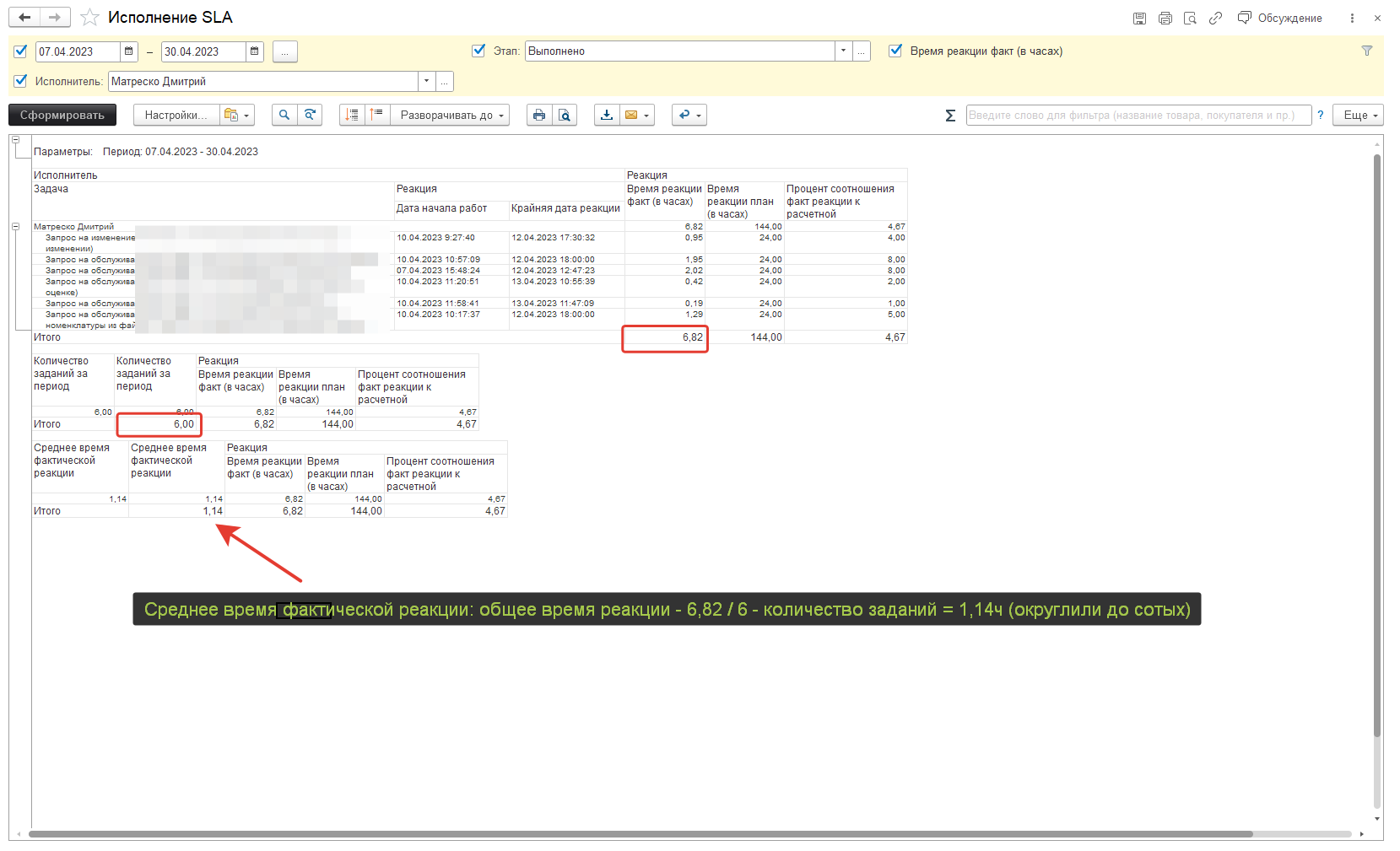
Task: Expand the Этап dropdown list
Action: (843, 51)
